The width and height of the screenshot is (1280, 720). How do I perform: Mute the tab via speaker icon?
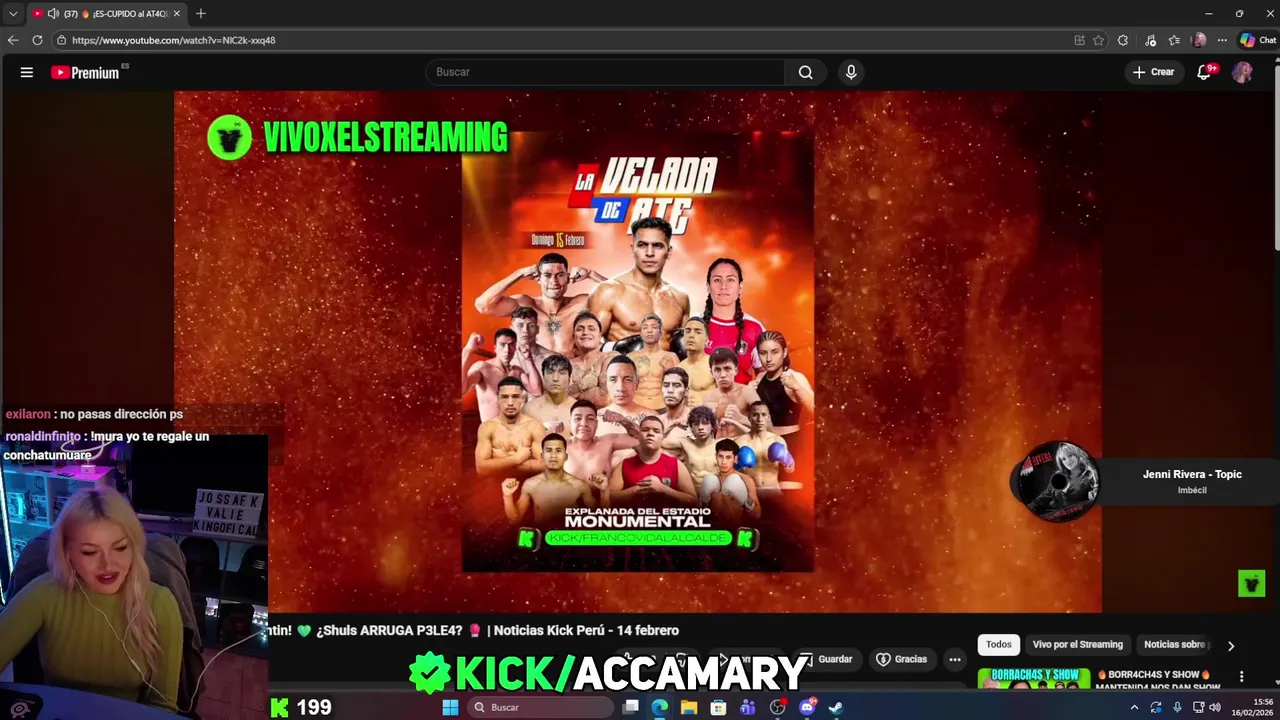(x=53, y=14)
